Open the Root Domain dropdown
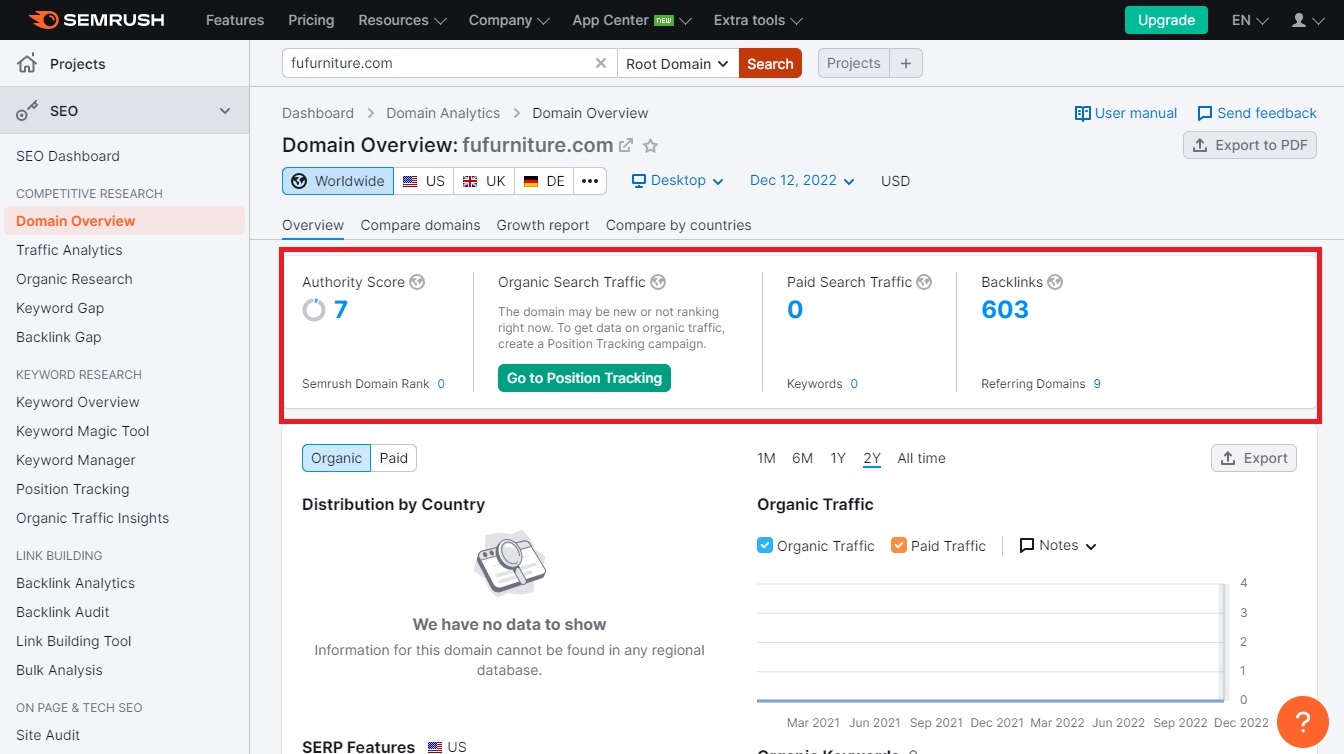Screen dimensions: 1344x754 (x=677, y=63)
